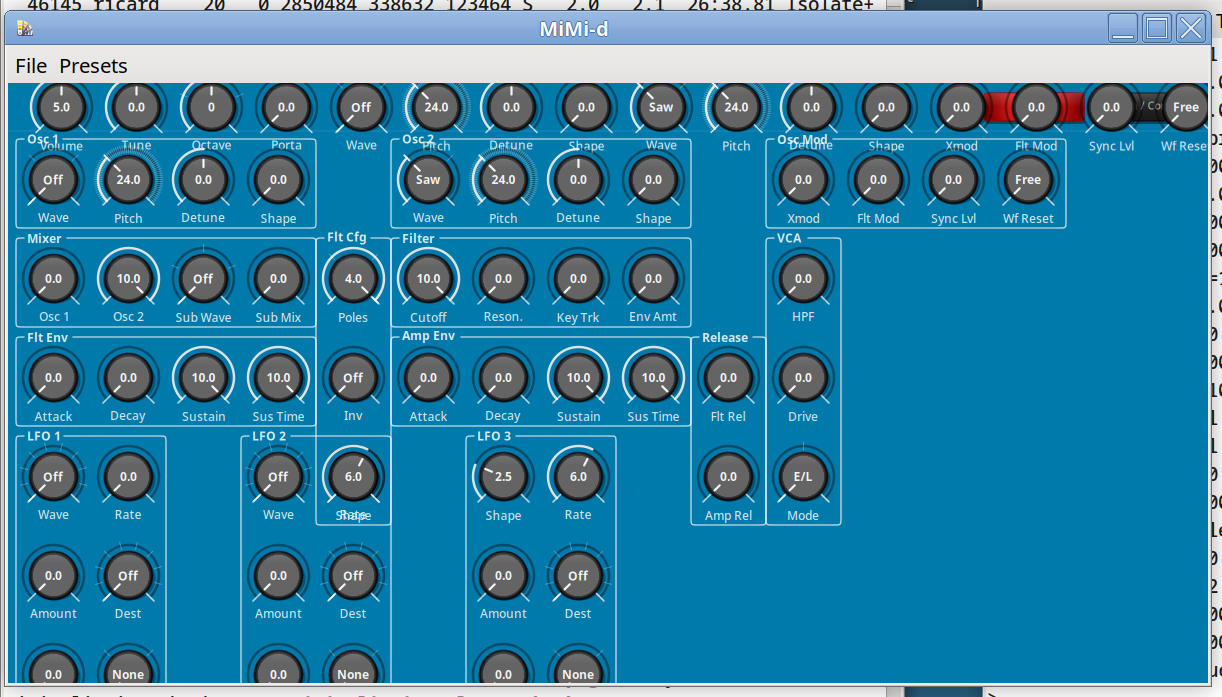Screen dimensions: 1222x697
Task: Click the Amp Env Sus Time knob
Action: 653,378
